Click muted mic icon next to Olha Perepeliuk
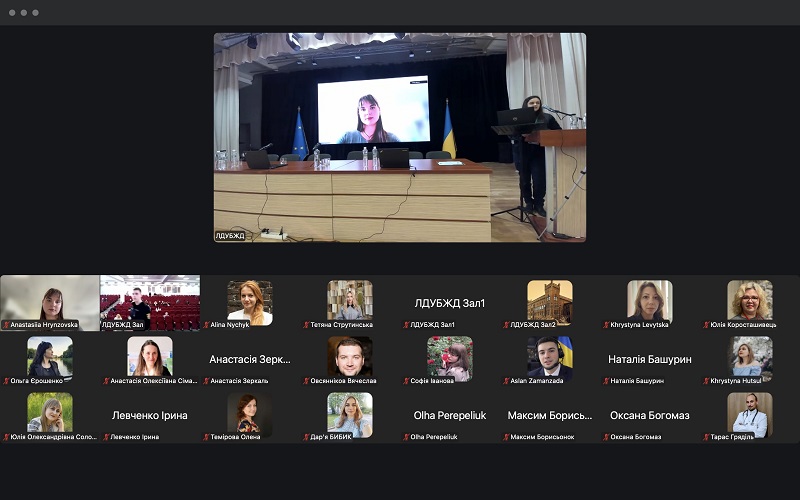Screen dimensions: 800x500 (x=406, y=437)
